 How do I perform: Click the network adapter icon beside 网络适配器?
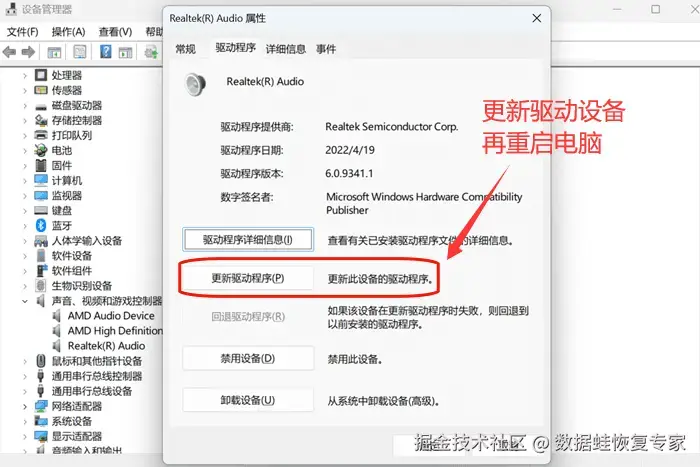(41, 406)
